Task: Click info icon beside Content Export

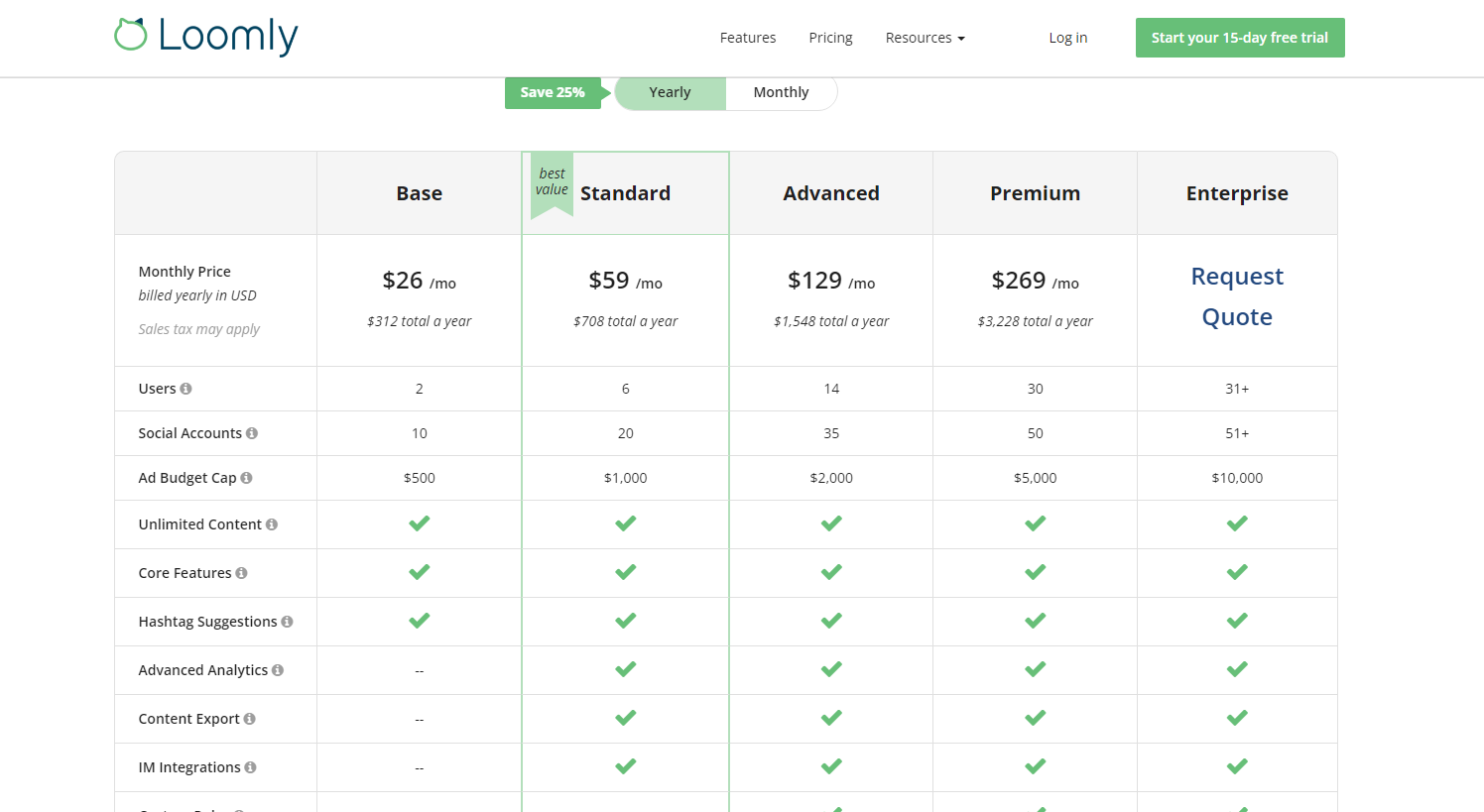Action: click(x=249, y=719)
